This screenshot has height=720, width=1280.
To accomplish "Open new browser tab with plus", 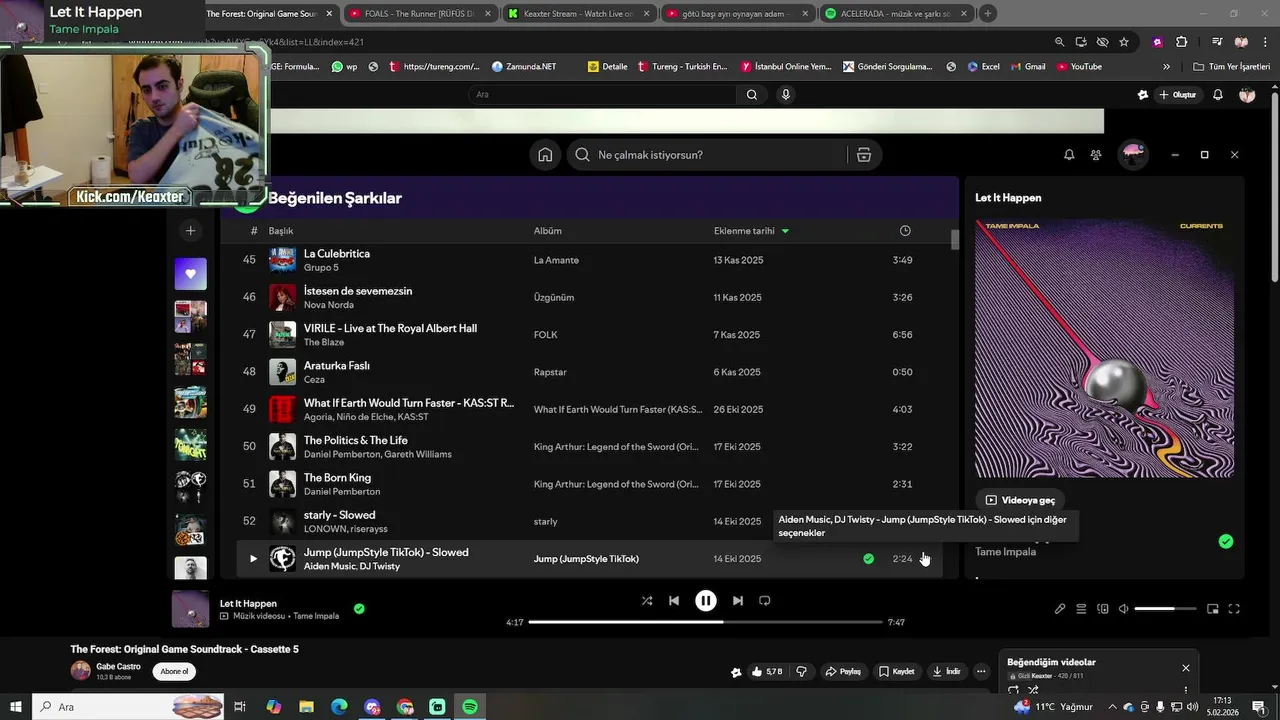I will [x=988, y=14].
